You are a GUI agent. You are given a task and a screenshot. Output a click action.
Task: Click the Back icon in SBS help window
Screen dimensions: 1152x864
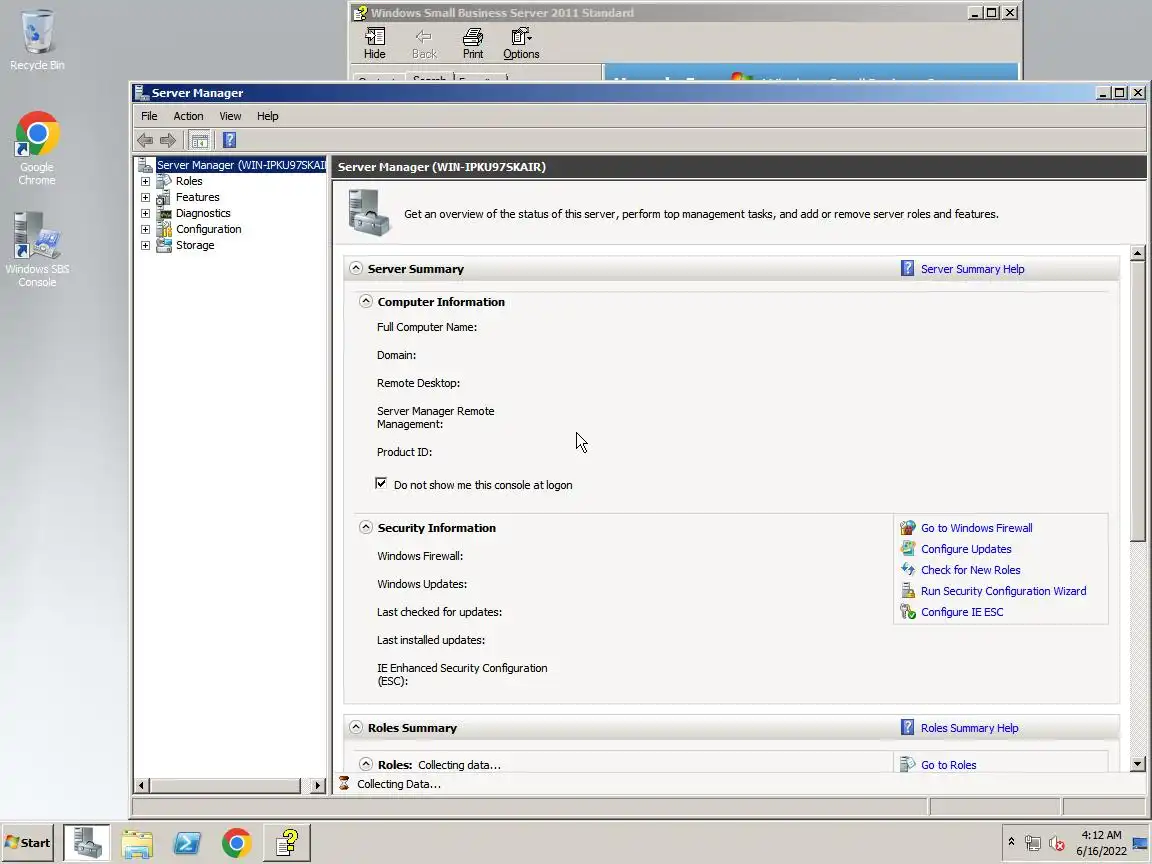[424, 43]
